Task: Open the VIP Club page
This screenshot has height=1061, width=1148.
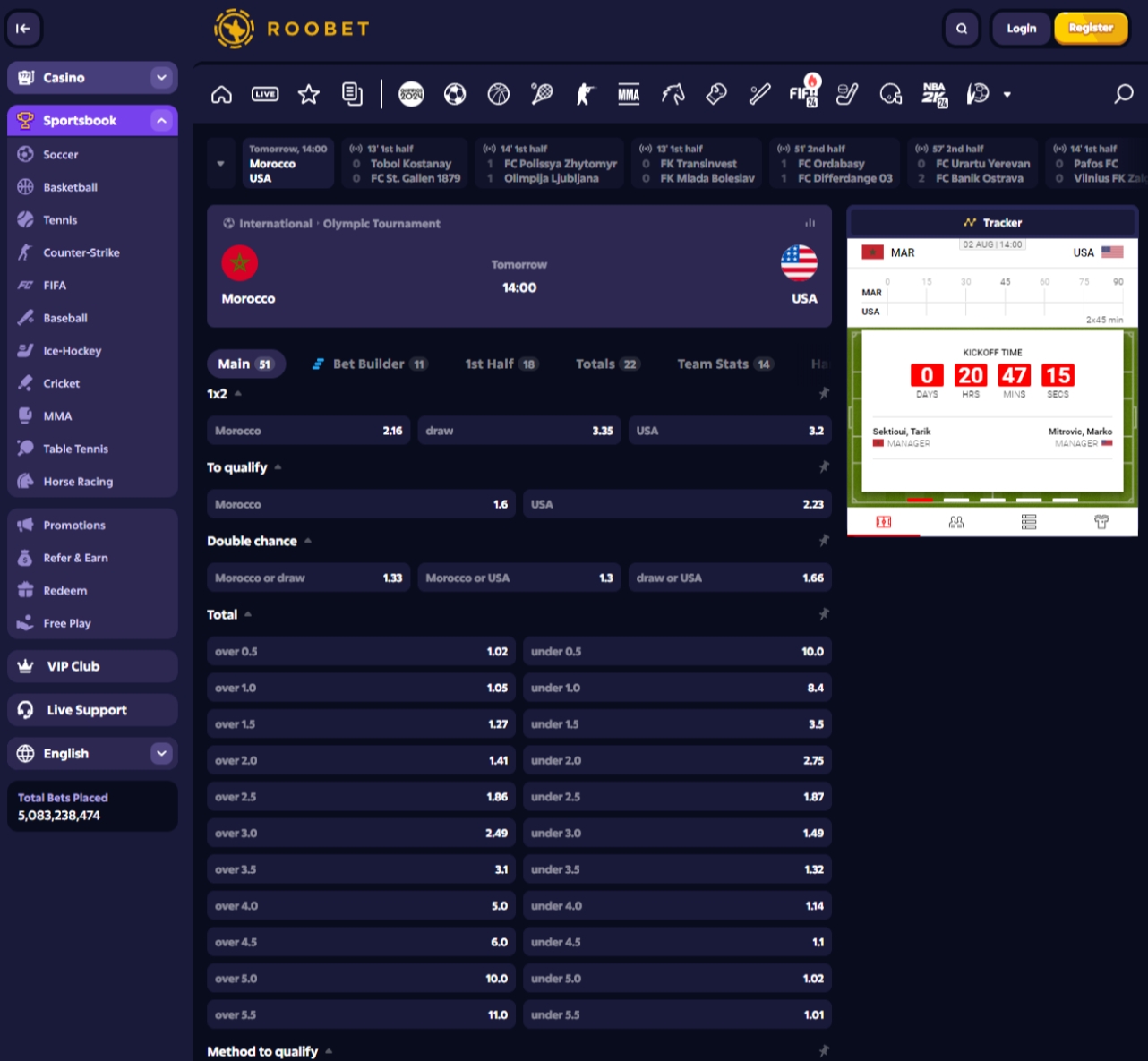Action: [x=92, y=666]
